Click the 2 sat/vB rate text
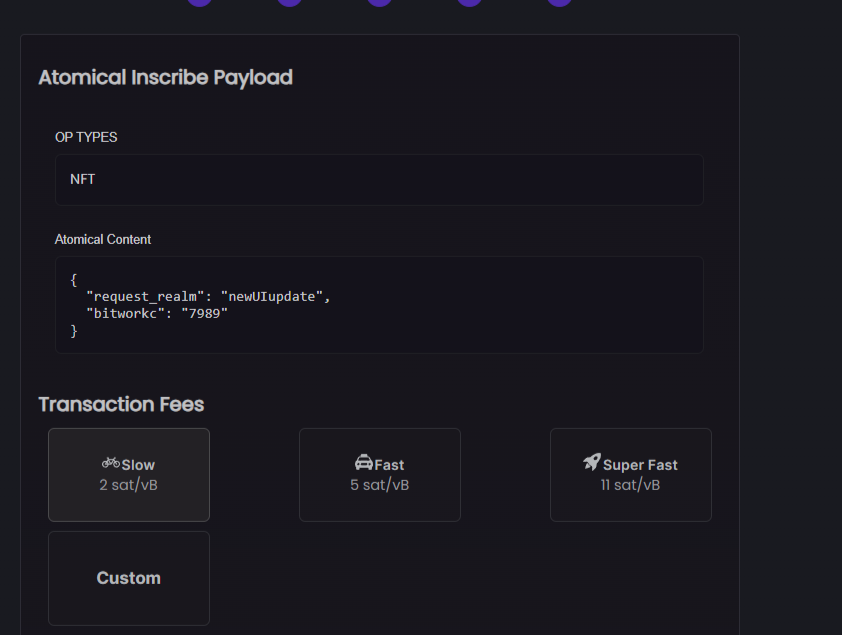This screenshot has width=842, height=635. coord(128,485)
